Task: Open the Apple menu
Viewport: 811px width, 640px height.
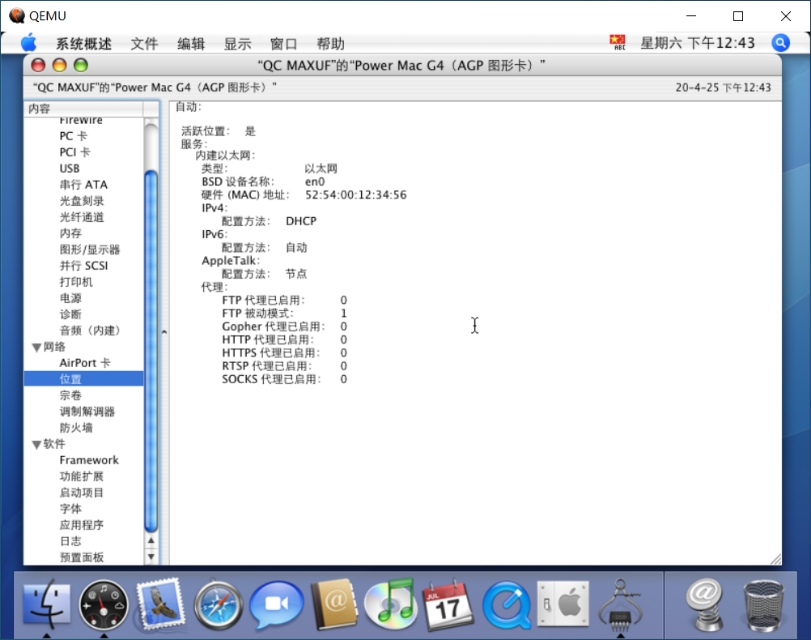Action: pos(30,43)
